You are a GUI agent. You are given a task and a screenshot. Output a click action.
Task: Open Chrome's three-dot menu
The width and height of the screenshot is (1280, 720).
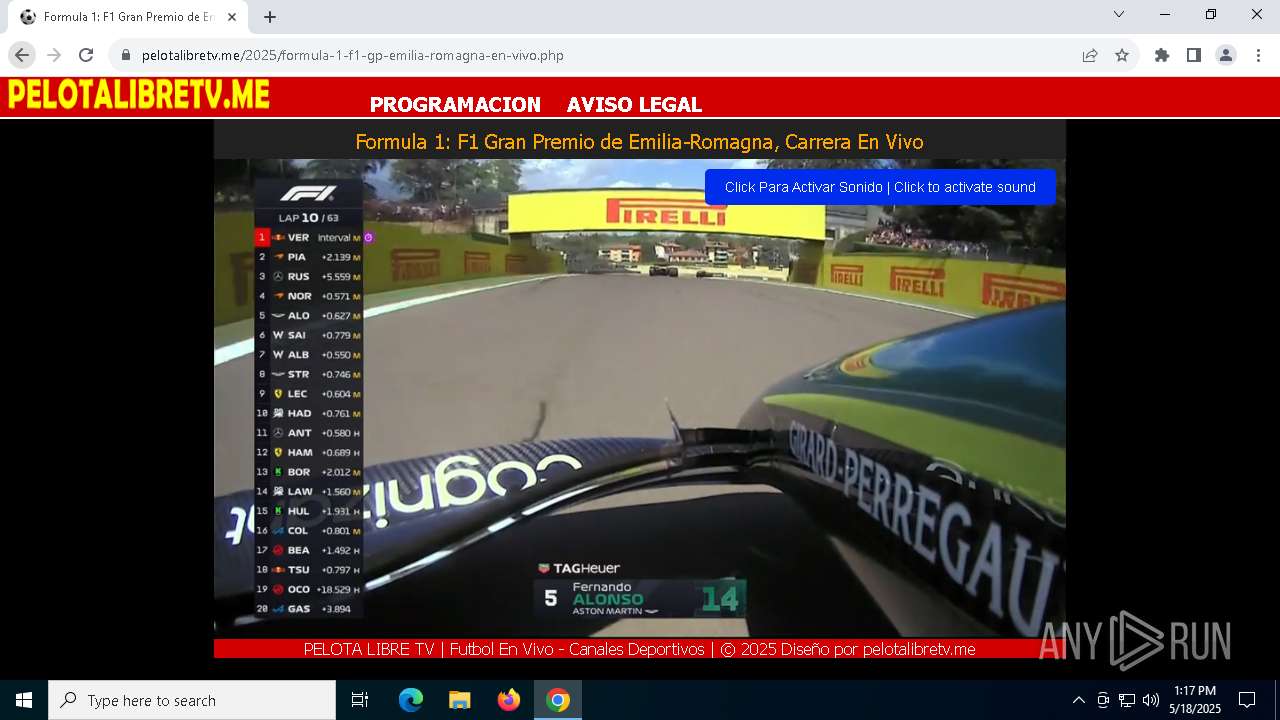(1258, 55)
